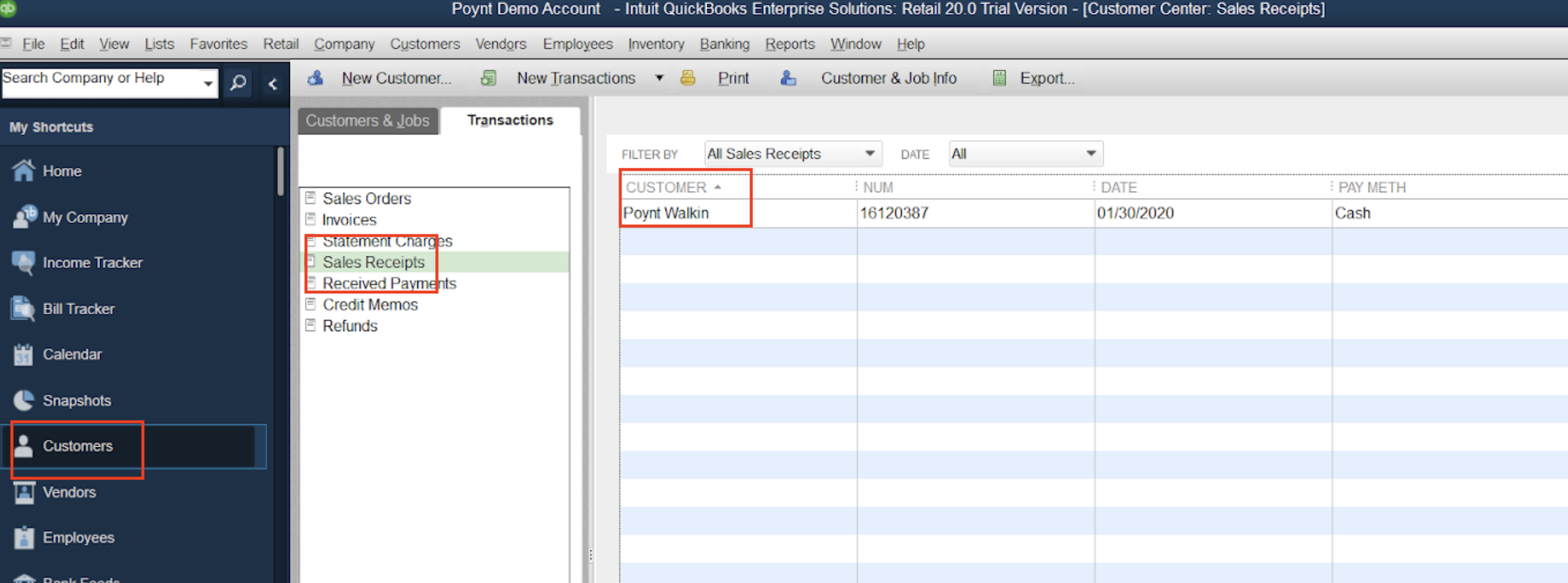
Task: Click the Snapshots pie chart icon
Action: 24,400
